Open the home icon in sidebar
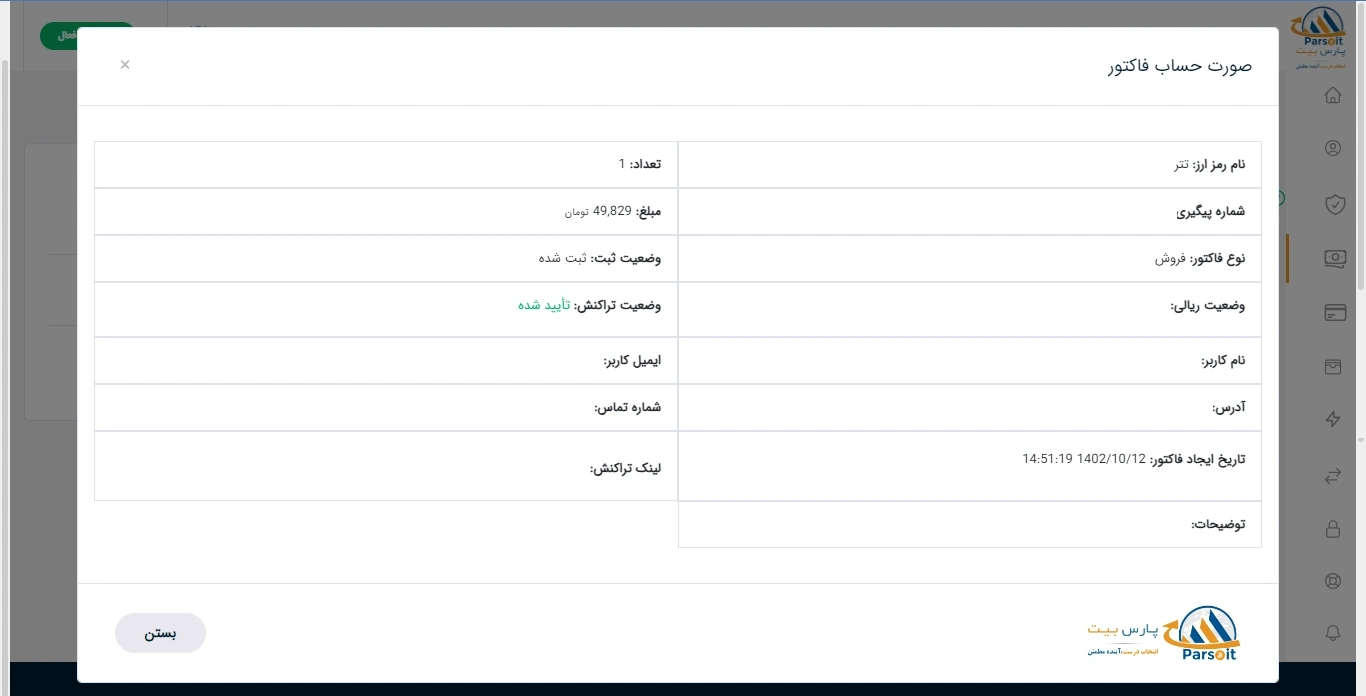The image size is (1366, 696). click(x=1332, y=96)
